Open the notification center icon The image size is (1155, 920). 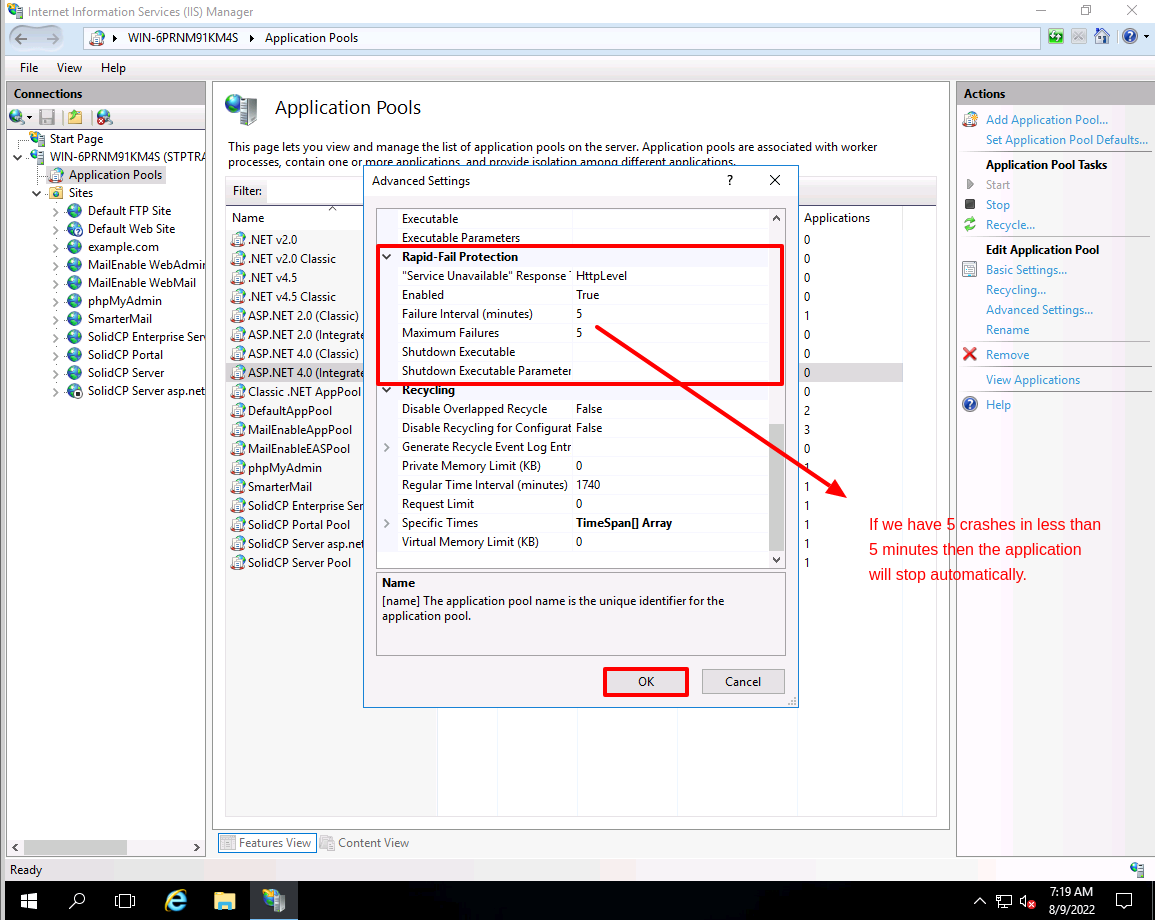[1124, 900]
